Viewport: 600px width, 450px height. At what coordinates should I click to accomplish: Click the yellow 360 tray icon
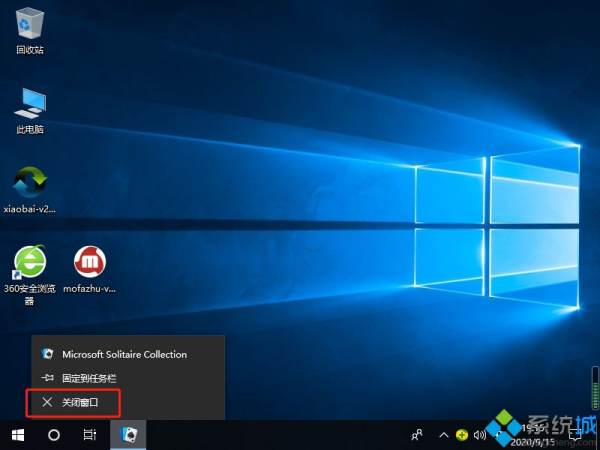pos(462,435)
